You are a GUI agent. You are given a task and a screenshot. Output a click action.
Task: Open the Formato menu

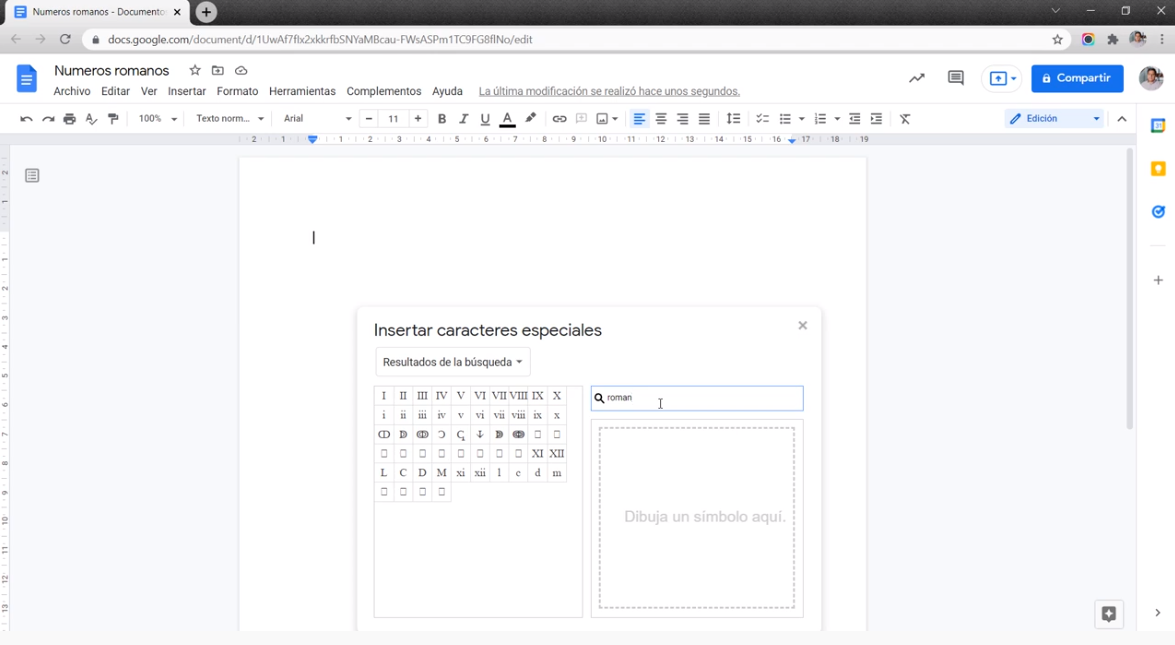point(238,91)
